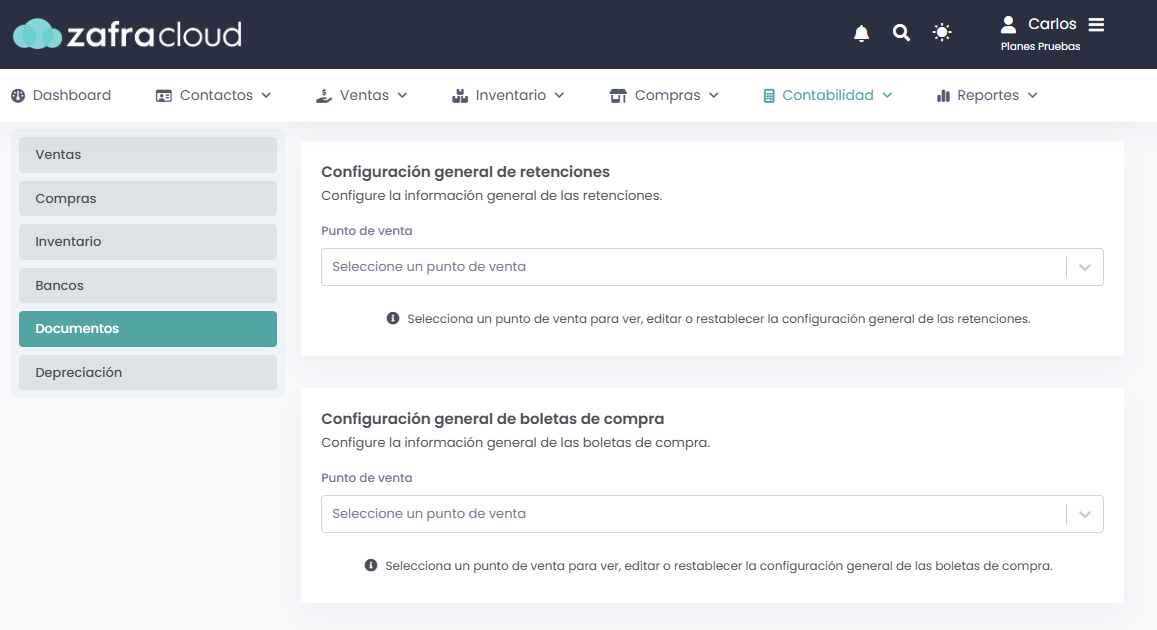
Task: Open the Ventas navigation dropdown
Action: pyautogui.click(x=362, y=96)
